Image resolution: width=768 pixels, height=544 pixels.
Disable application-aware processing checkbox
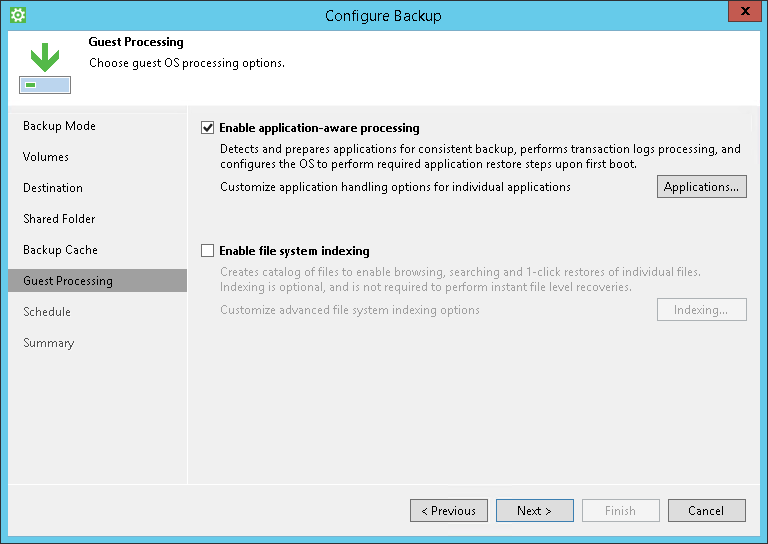point(208,128)
